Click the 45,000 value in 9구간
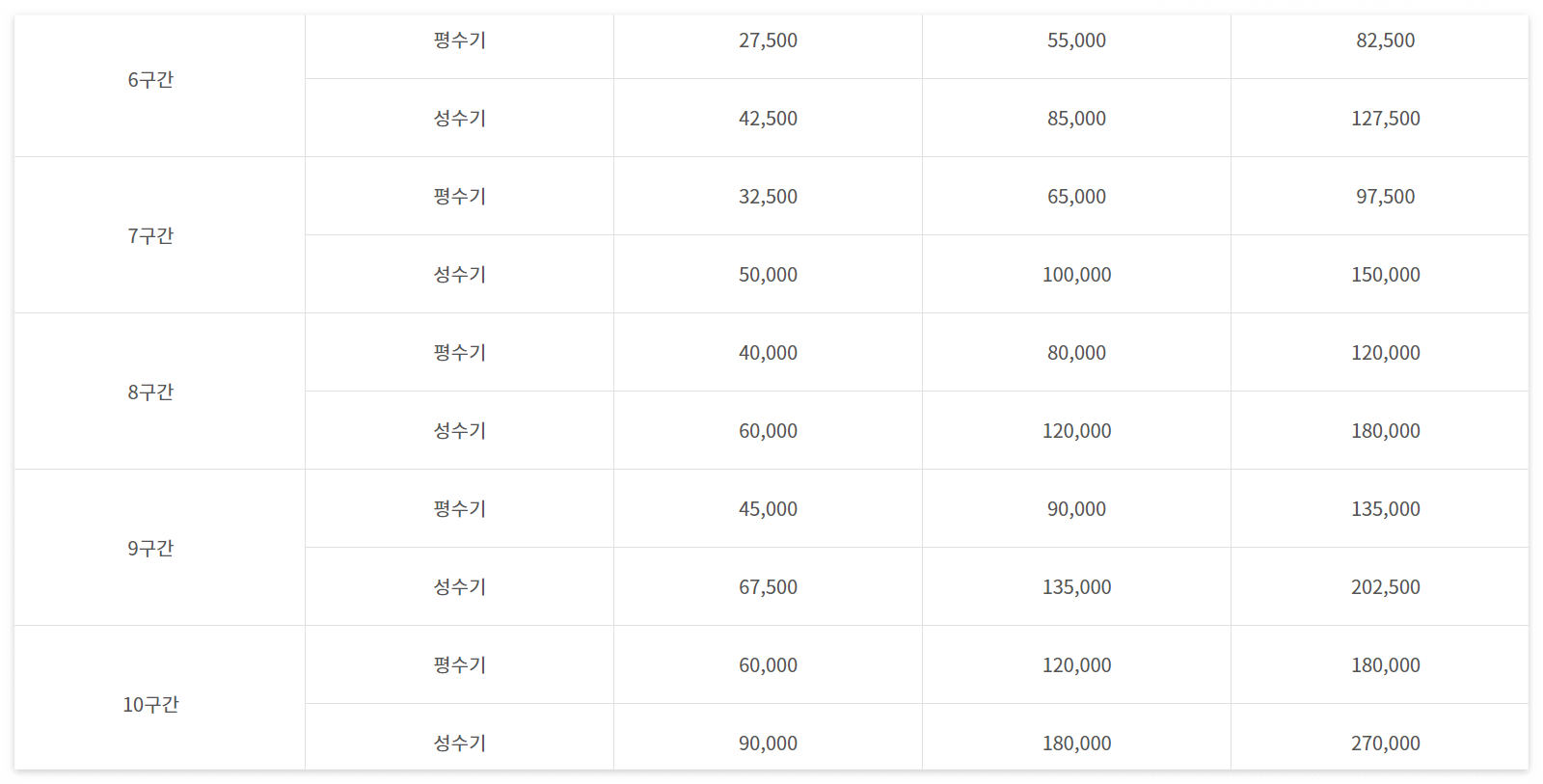The height and width of the screenshot is (784, 1543). click(768, 509)
